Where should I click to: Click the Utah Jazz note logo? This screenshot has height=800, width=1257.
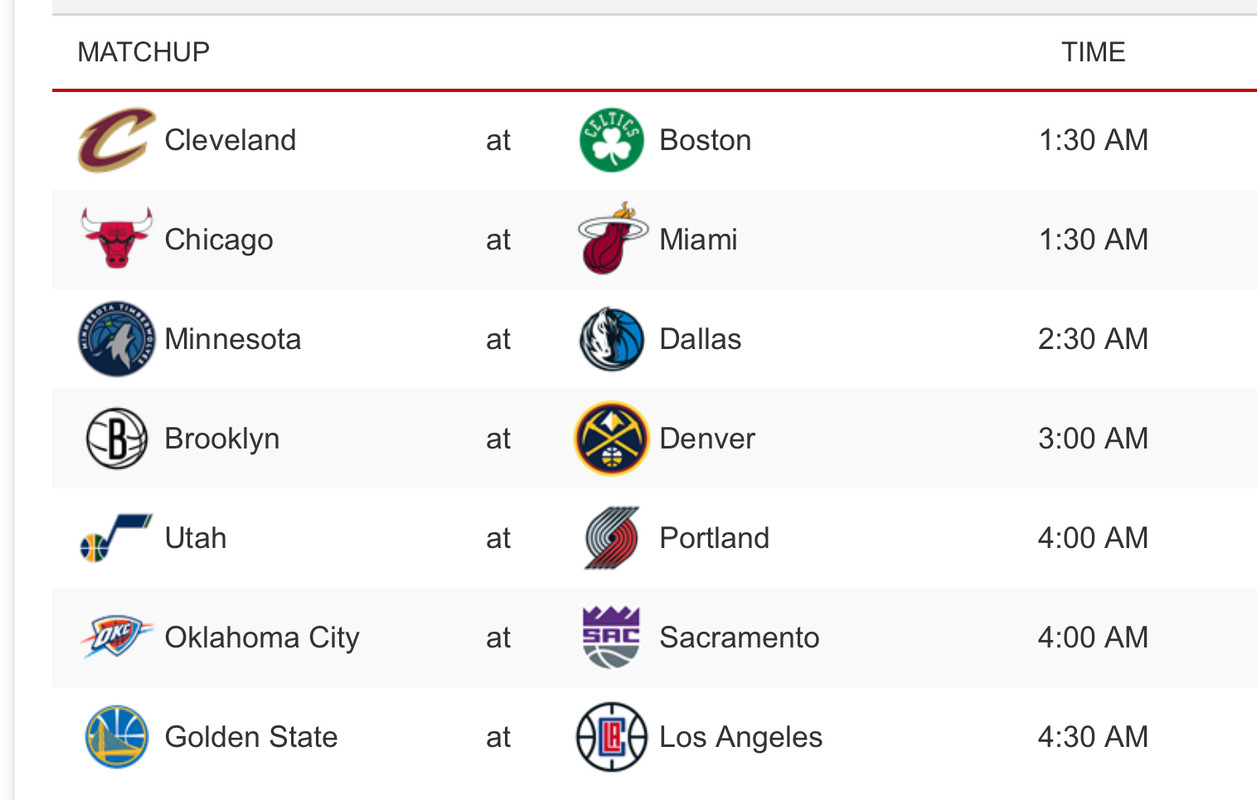(117, 538)
